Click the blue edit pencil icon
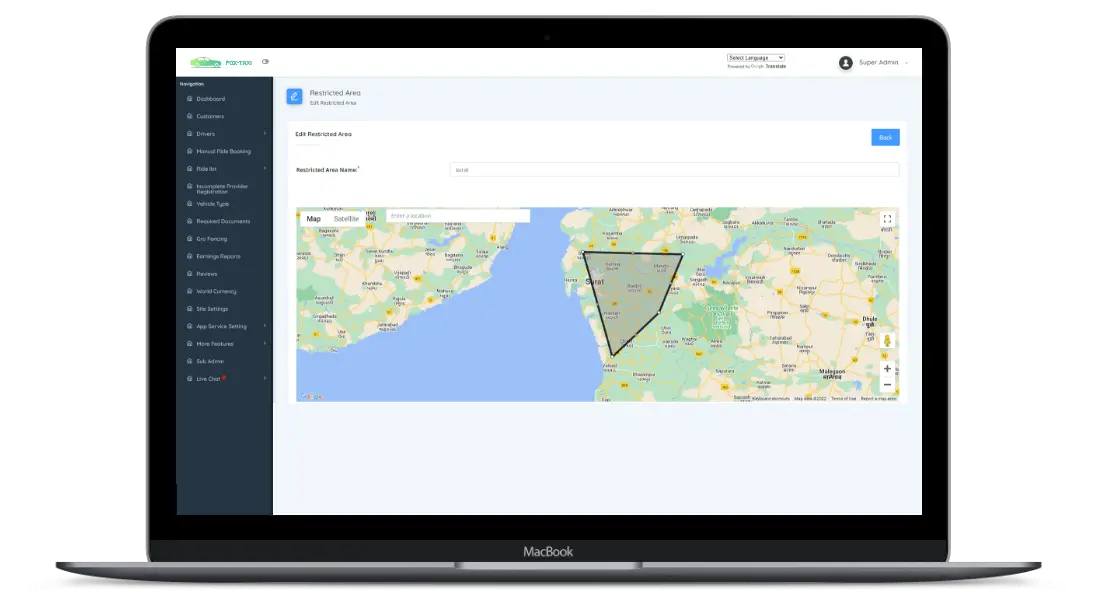 pyautogui.click(x=295, y=97)
